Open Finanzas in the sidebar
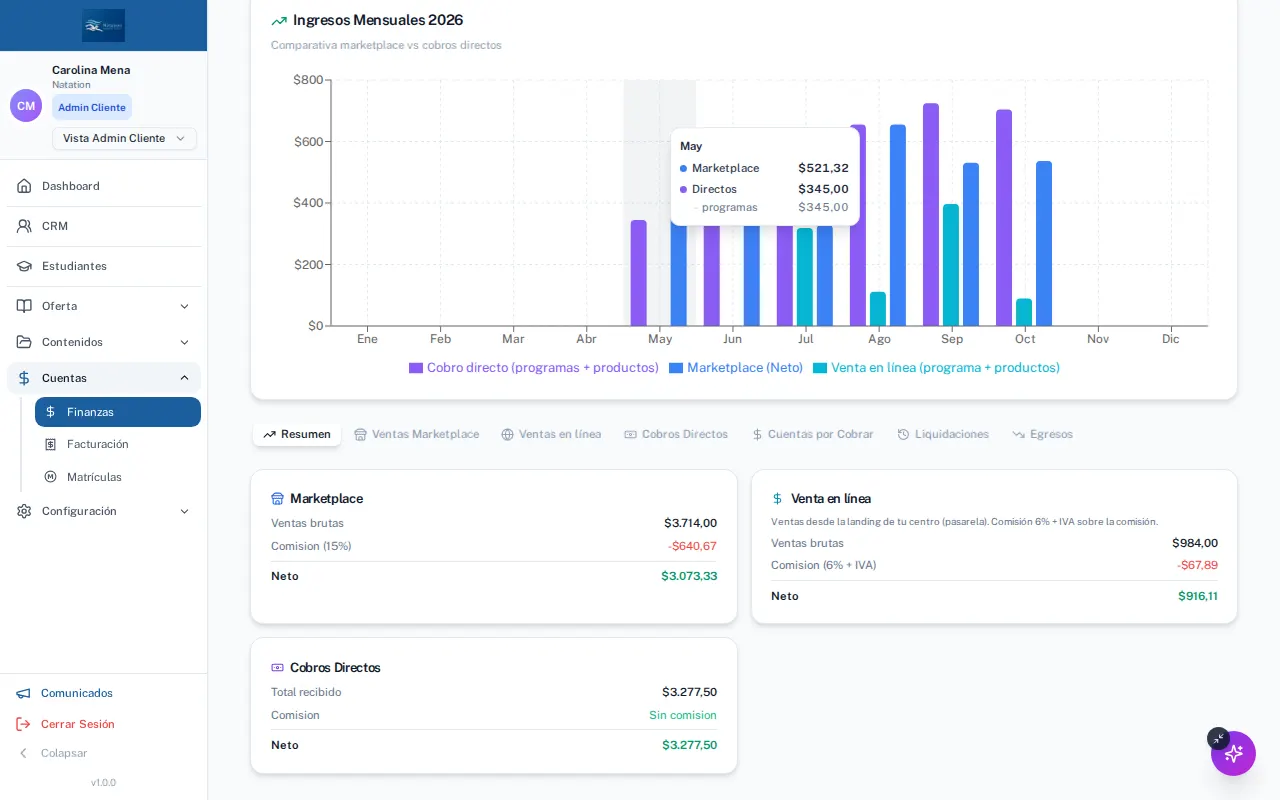 pos(118,412)
